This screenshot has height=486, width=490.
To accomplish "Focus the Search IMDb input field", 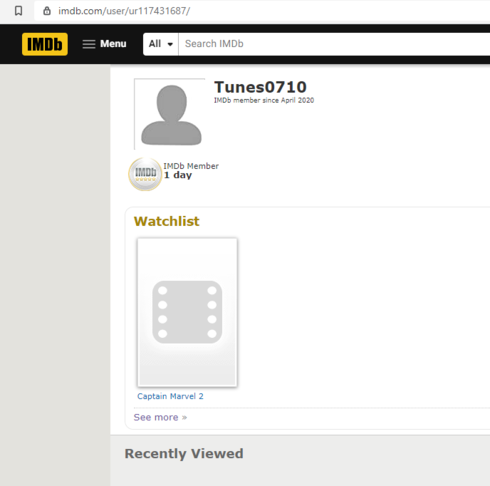I will (334, 44).
